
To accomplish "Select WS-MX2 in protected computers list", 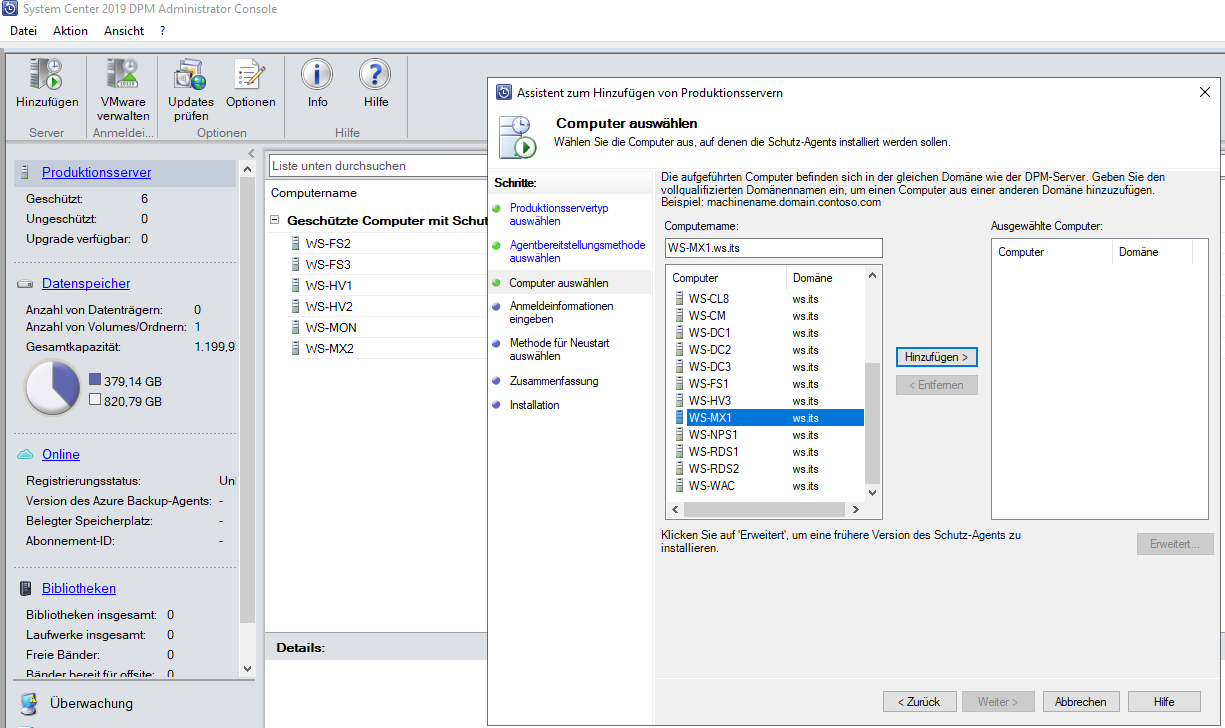I will (330, 349).
